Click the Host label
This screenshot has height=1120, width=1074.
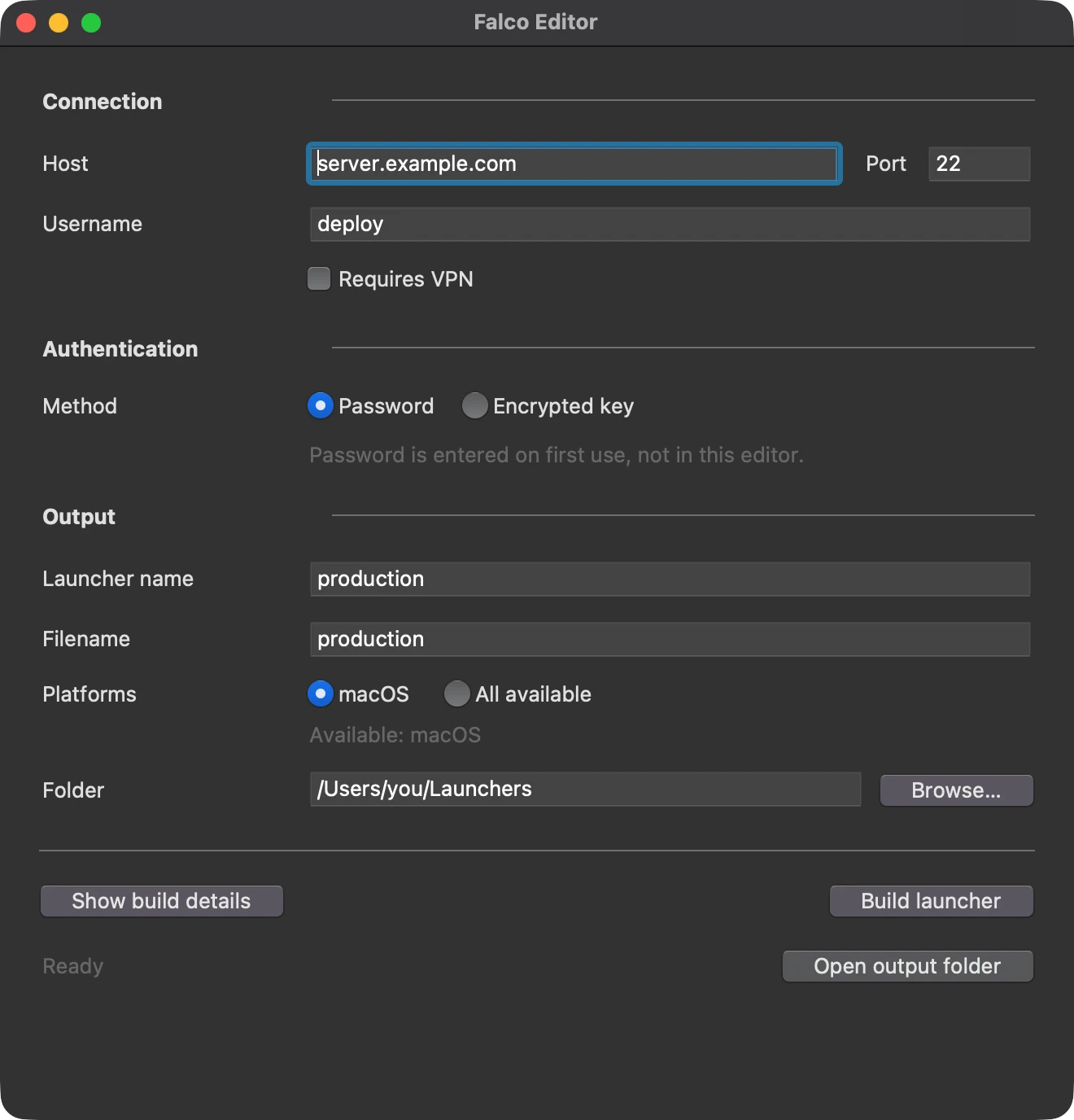65,164
